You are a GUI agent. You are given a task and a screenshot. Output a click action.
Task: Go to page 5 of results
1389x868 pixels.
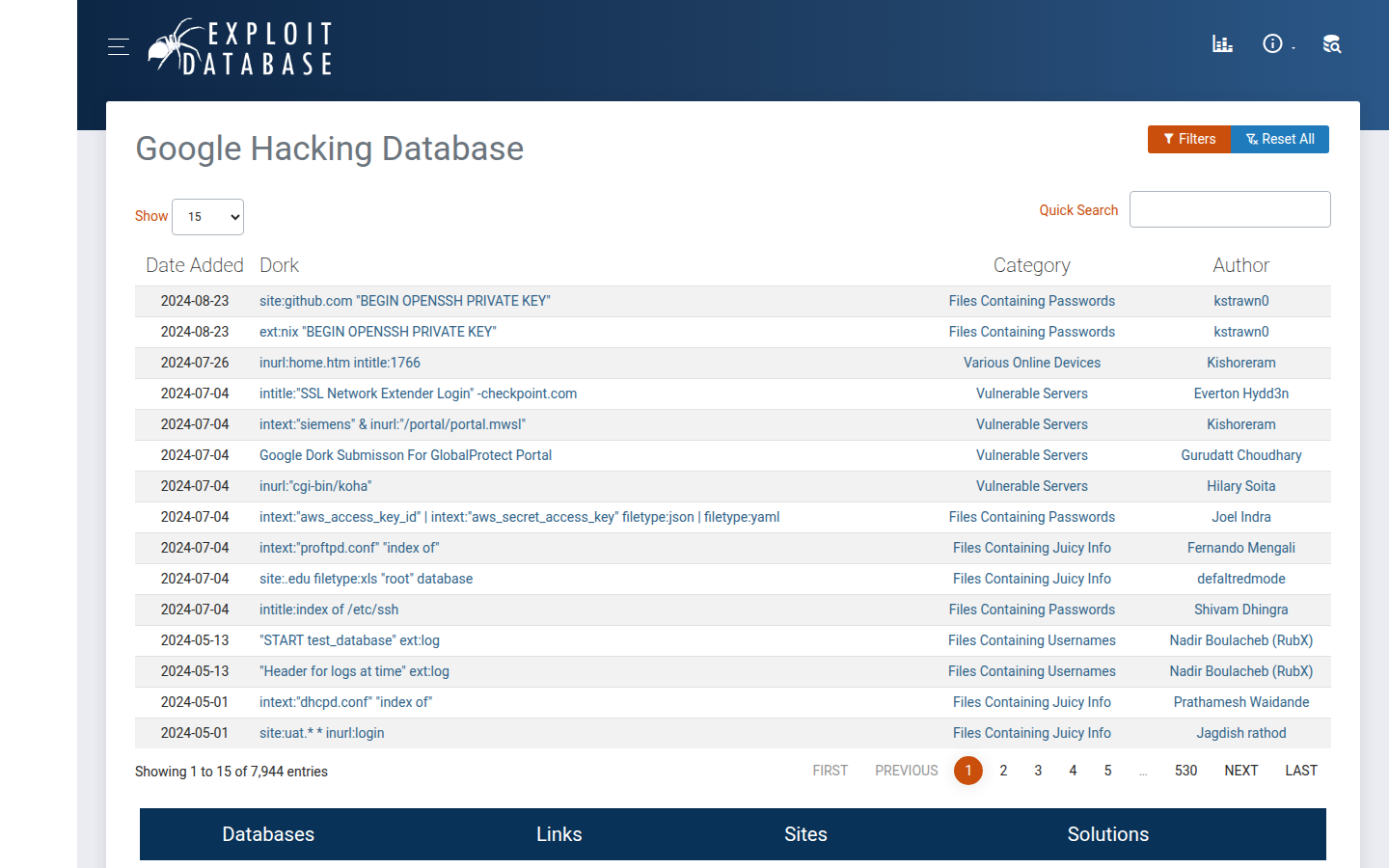click(x=1107, y=771)
